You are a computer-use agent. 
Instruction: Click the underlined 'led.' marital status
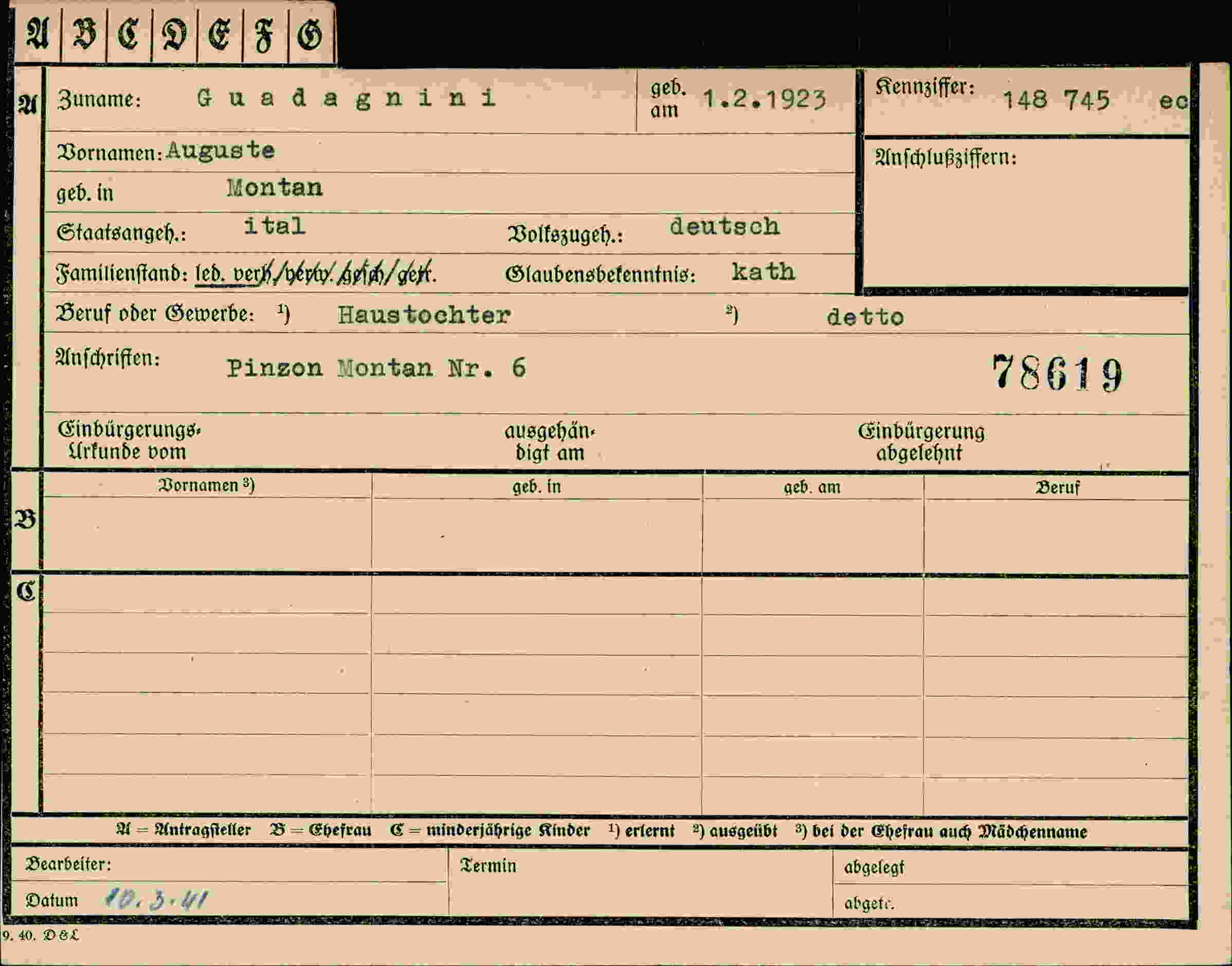tap(210, 274)
